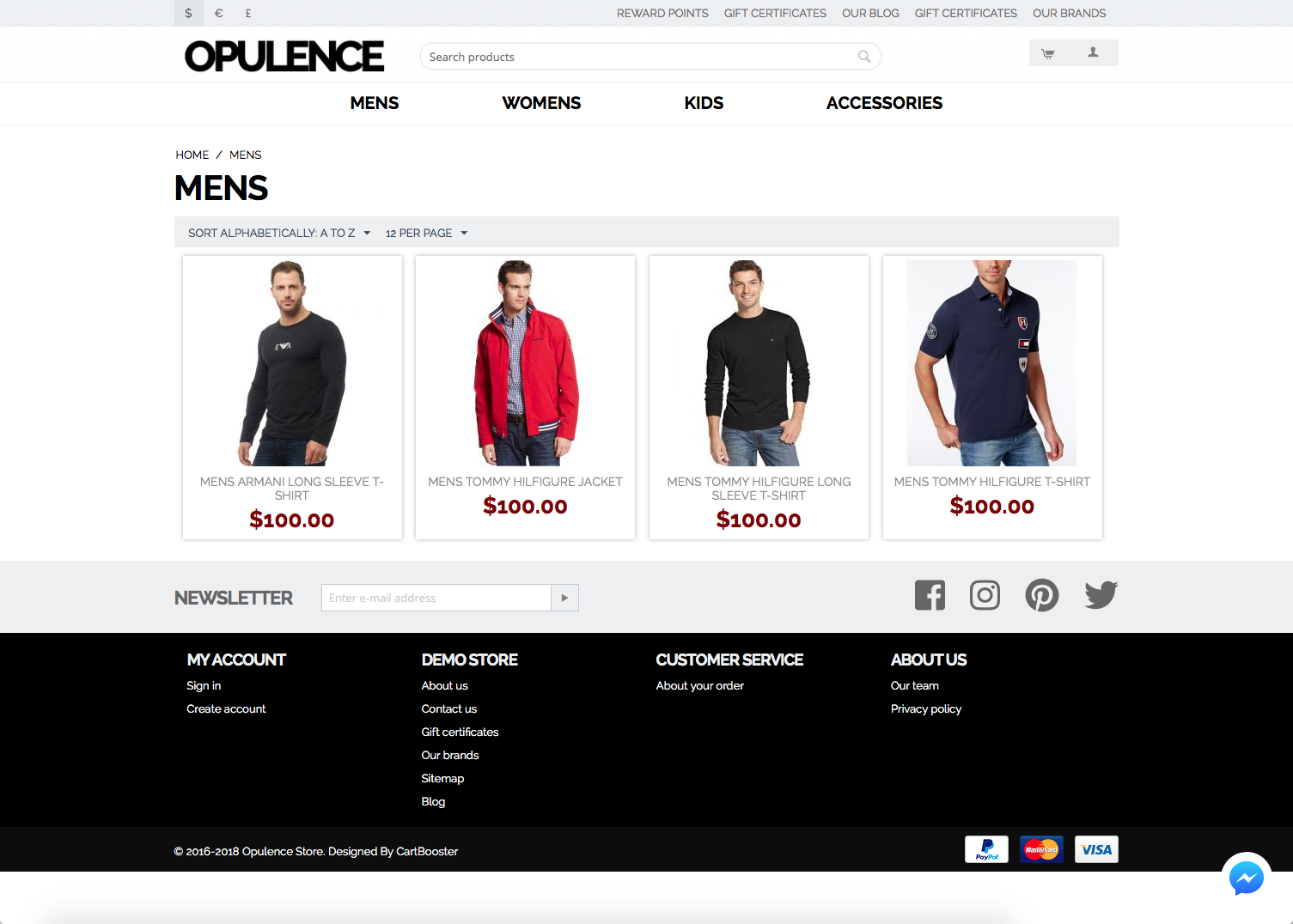Submit newsletter with the arrow button
Image resolution: width=1293 pixels, height=924 pixels.
pyautogui.click(x=564, y=598)
